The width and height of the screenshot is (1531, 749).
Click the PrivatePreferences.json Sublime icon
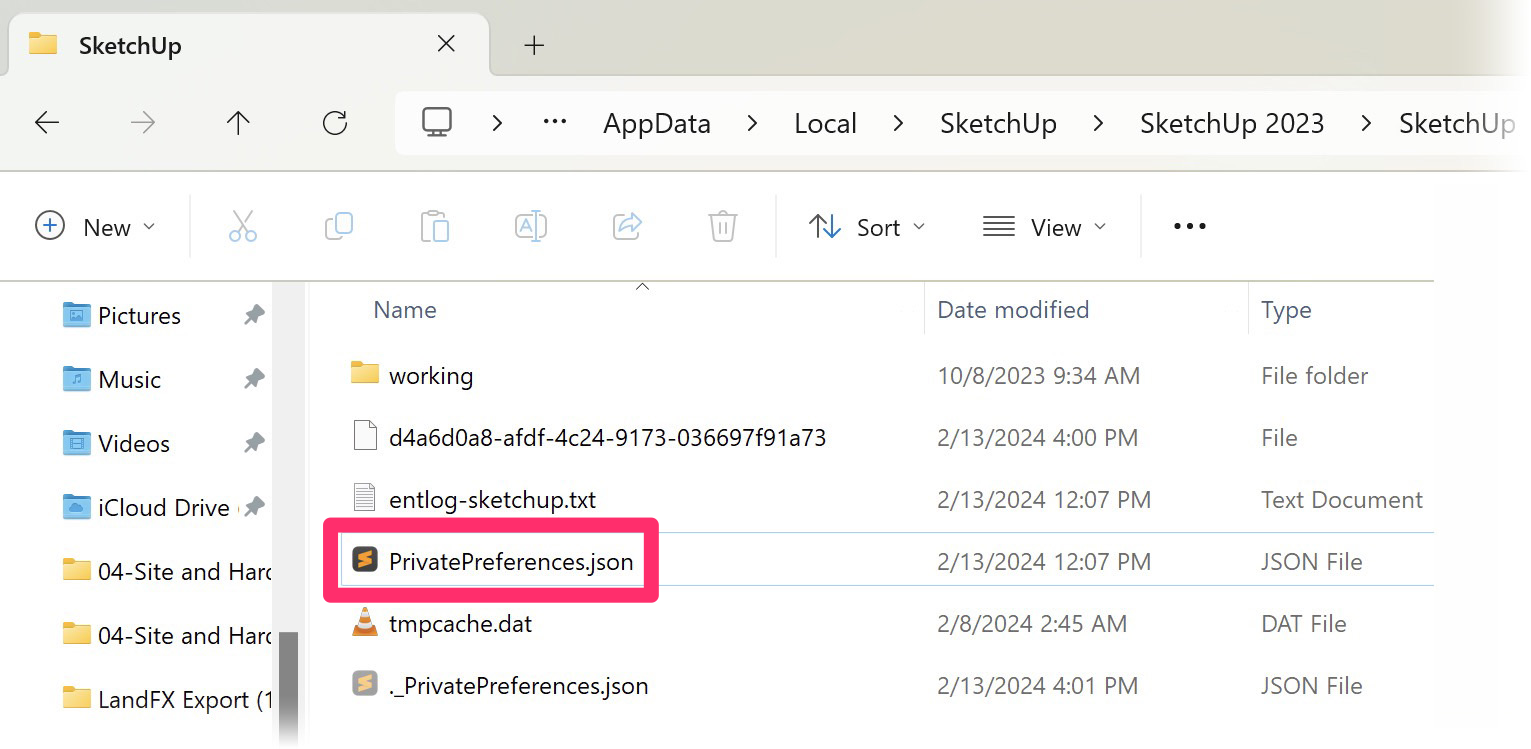click(365, 560)
